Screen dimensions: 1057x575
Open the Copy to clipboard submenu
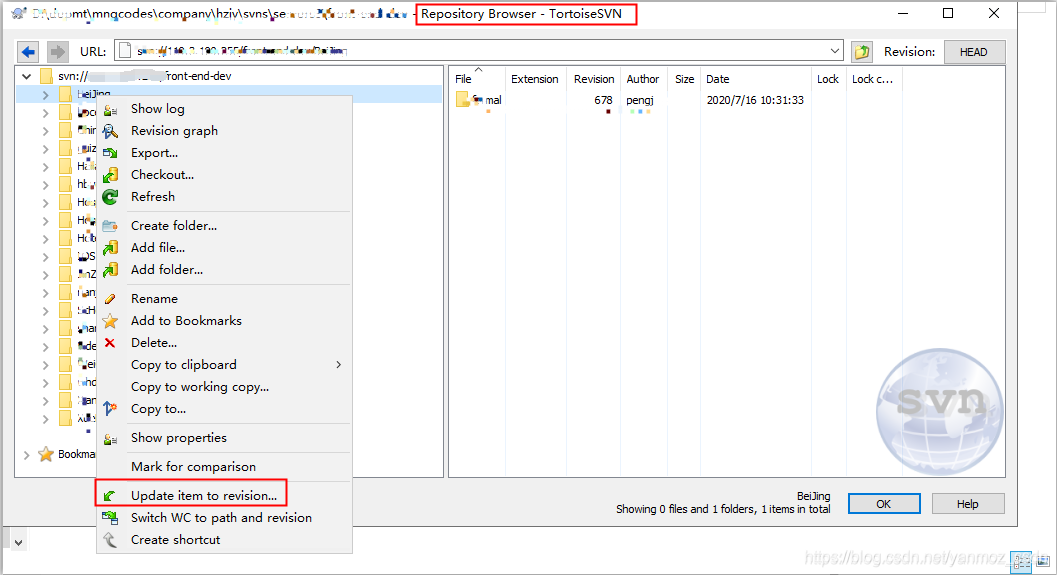(x=224, y=365)
